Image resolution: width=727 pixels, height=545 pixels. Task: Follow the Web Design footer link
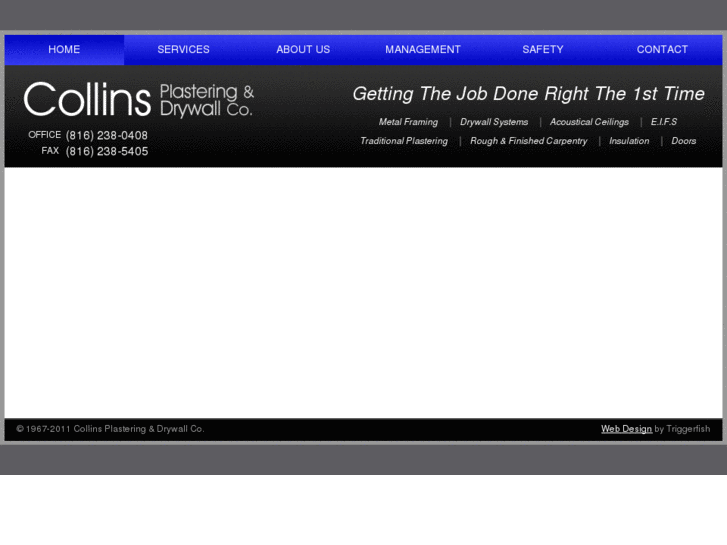click(x=626, y=429)
